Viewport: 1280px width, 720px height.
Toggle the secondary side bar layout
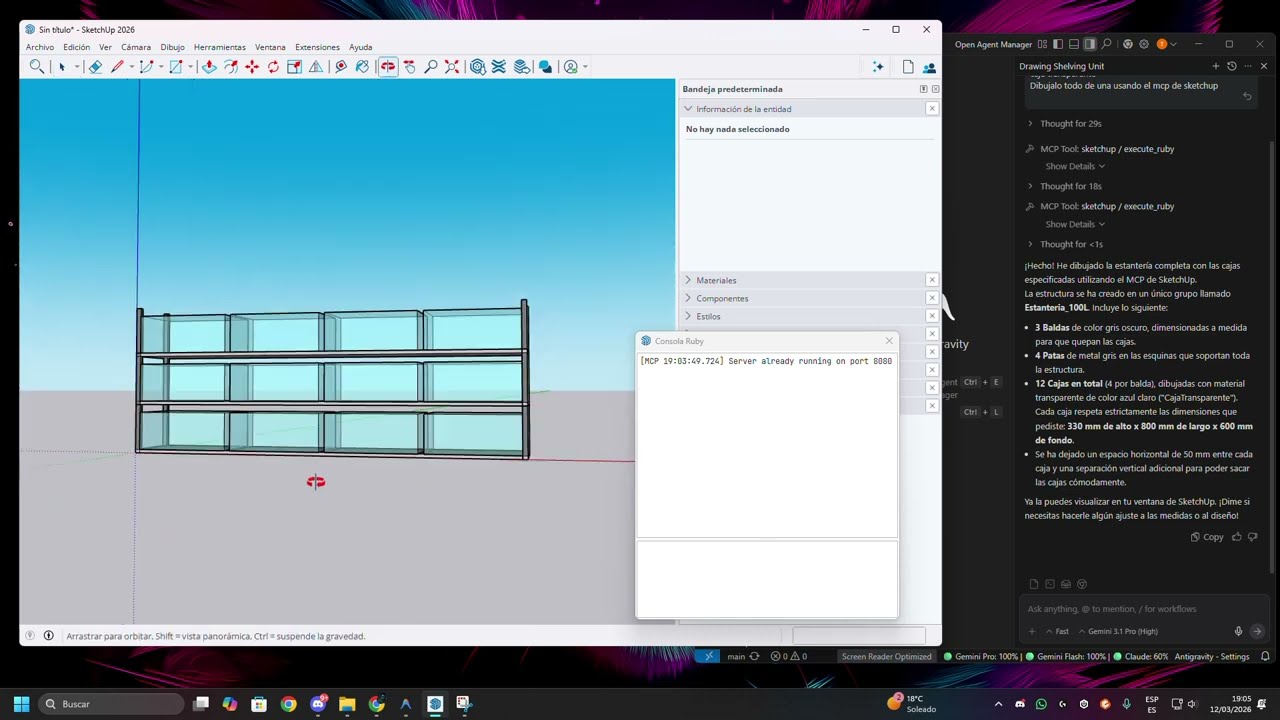click(x=1090, y=44)
